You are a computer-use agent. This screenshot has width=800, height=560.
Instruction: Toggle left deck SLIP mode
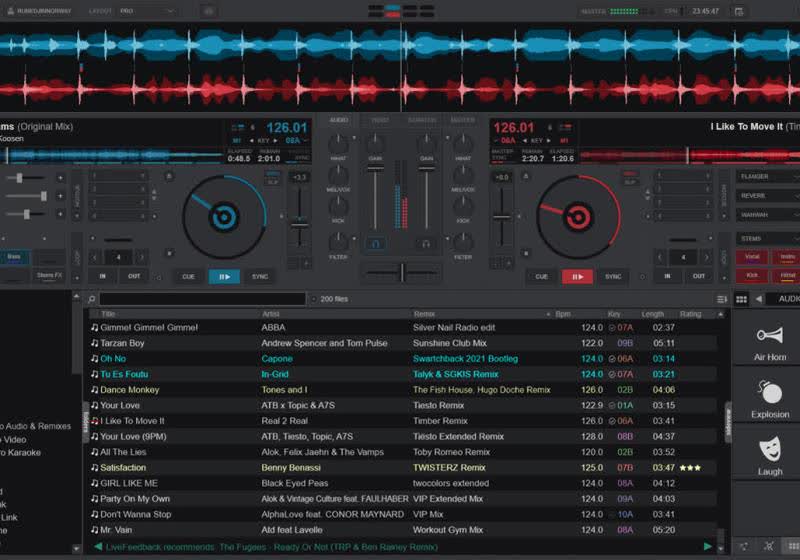[272, 183]
